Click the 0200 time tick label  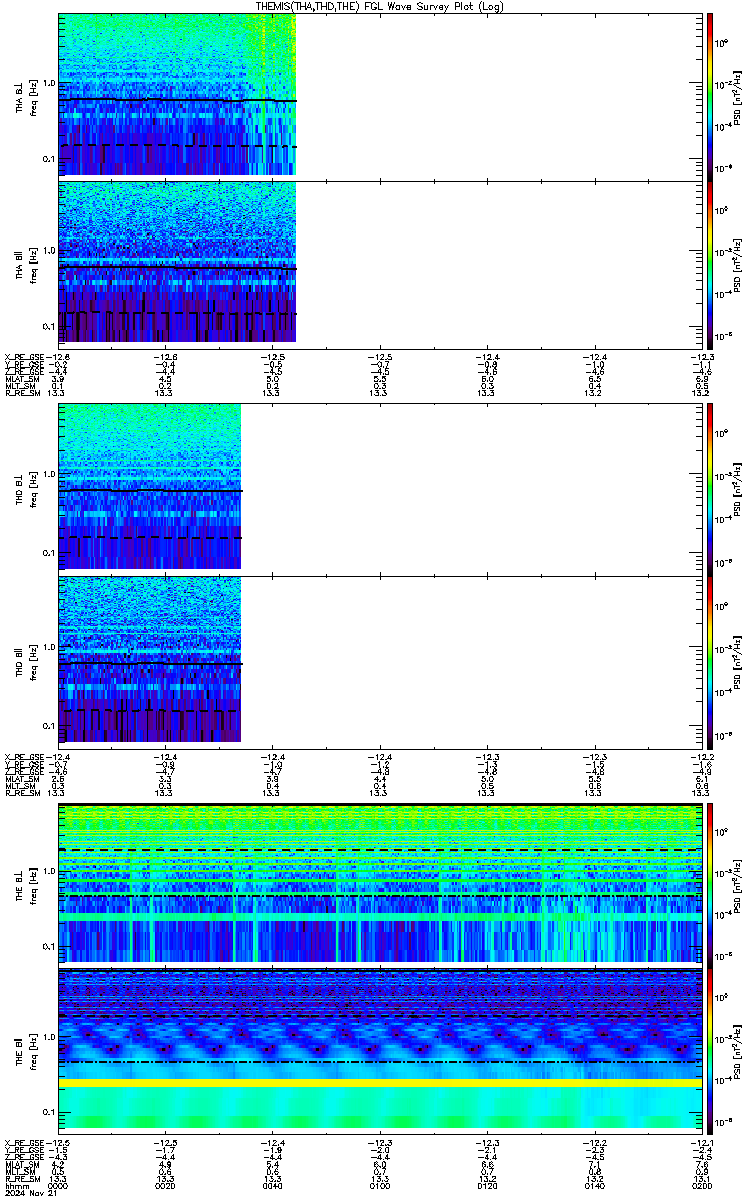pyautogui.click(x=701, y=1187)
